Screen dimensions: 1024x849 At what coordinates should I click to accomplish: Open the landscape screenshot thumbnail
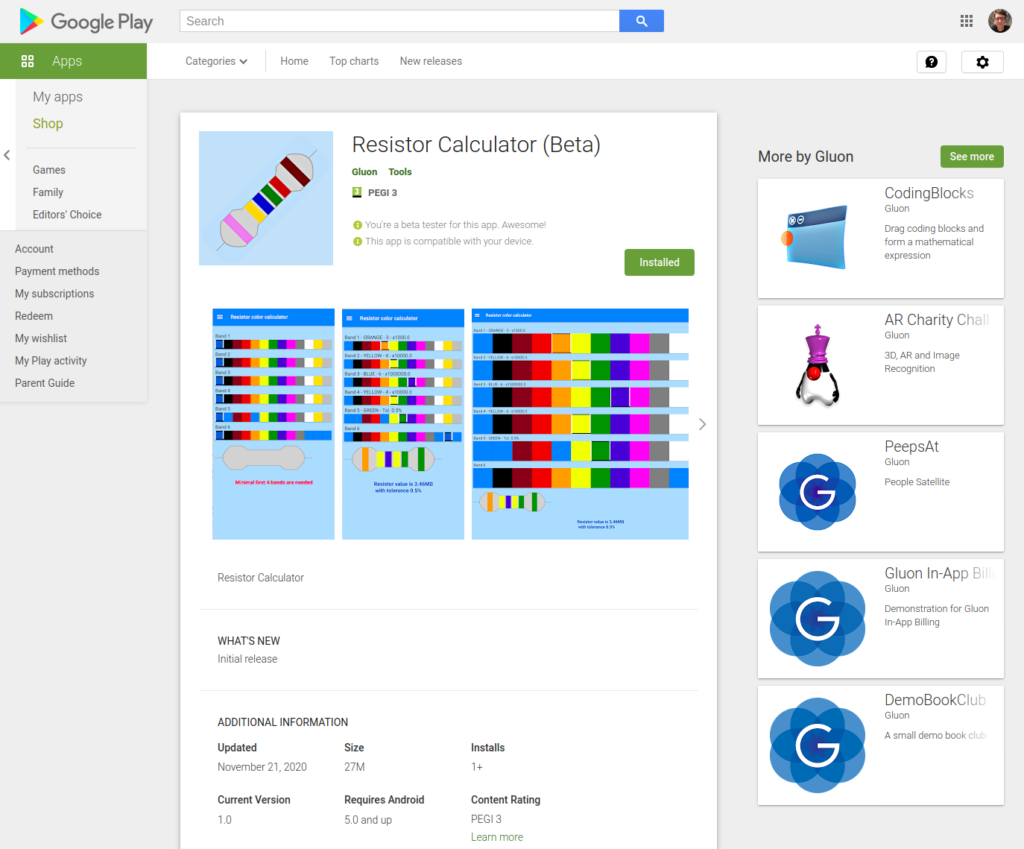pos(580,424)
